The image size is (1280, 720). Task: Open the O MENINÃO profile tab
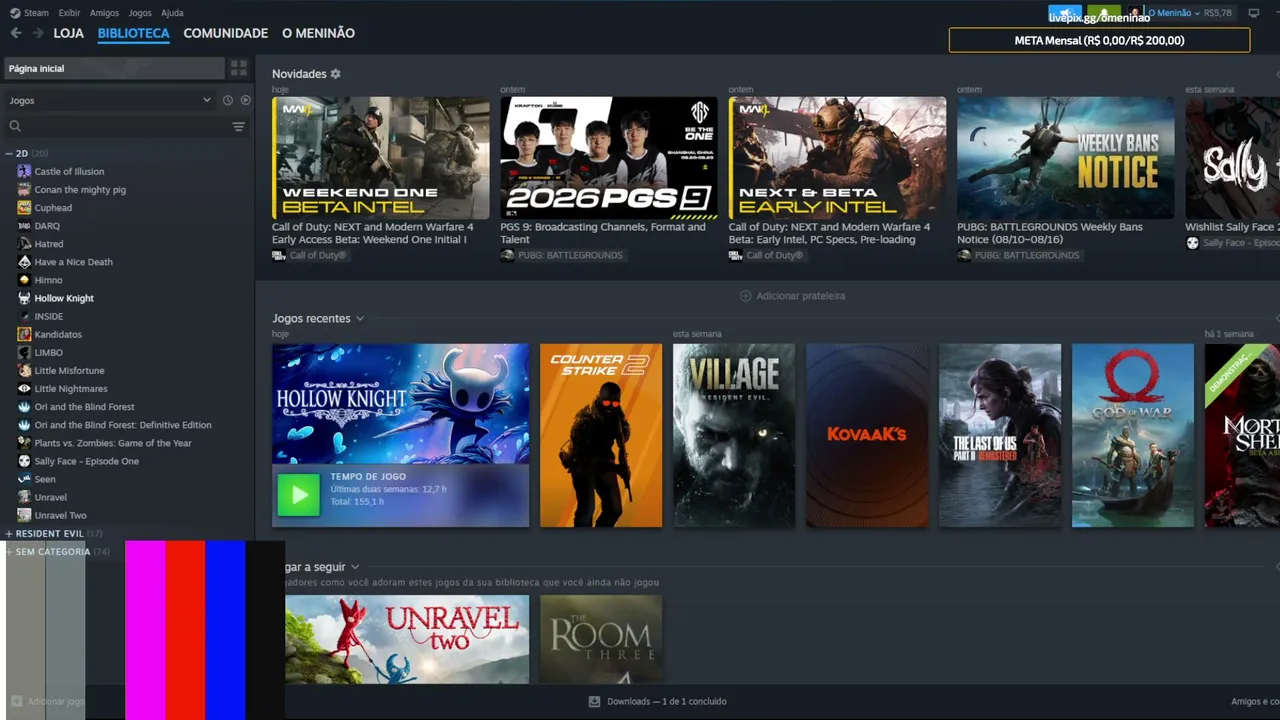[318, 33]
